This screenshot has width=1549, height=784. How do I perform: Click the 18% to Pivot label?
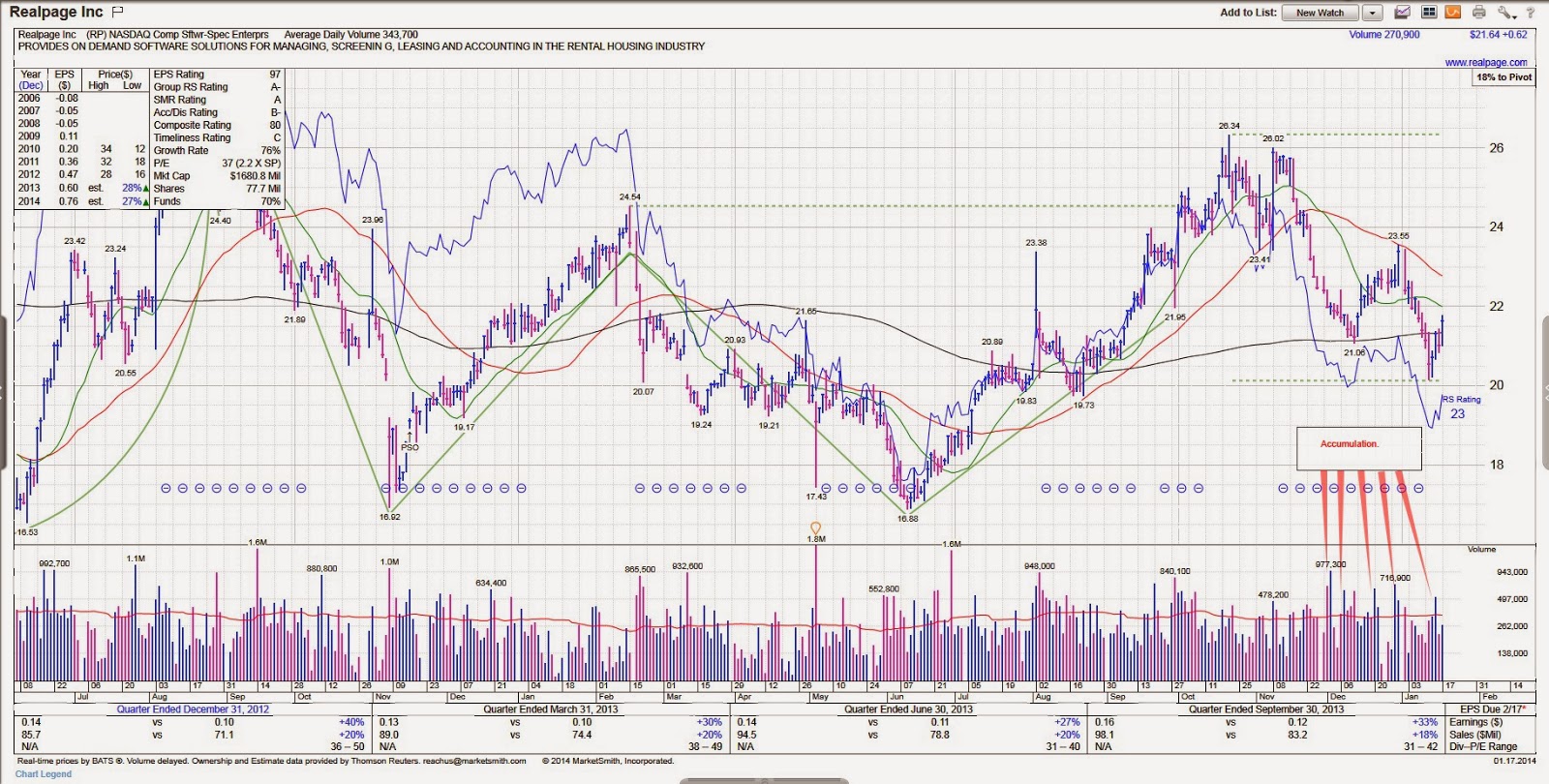1503,77
